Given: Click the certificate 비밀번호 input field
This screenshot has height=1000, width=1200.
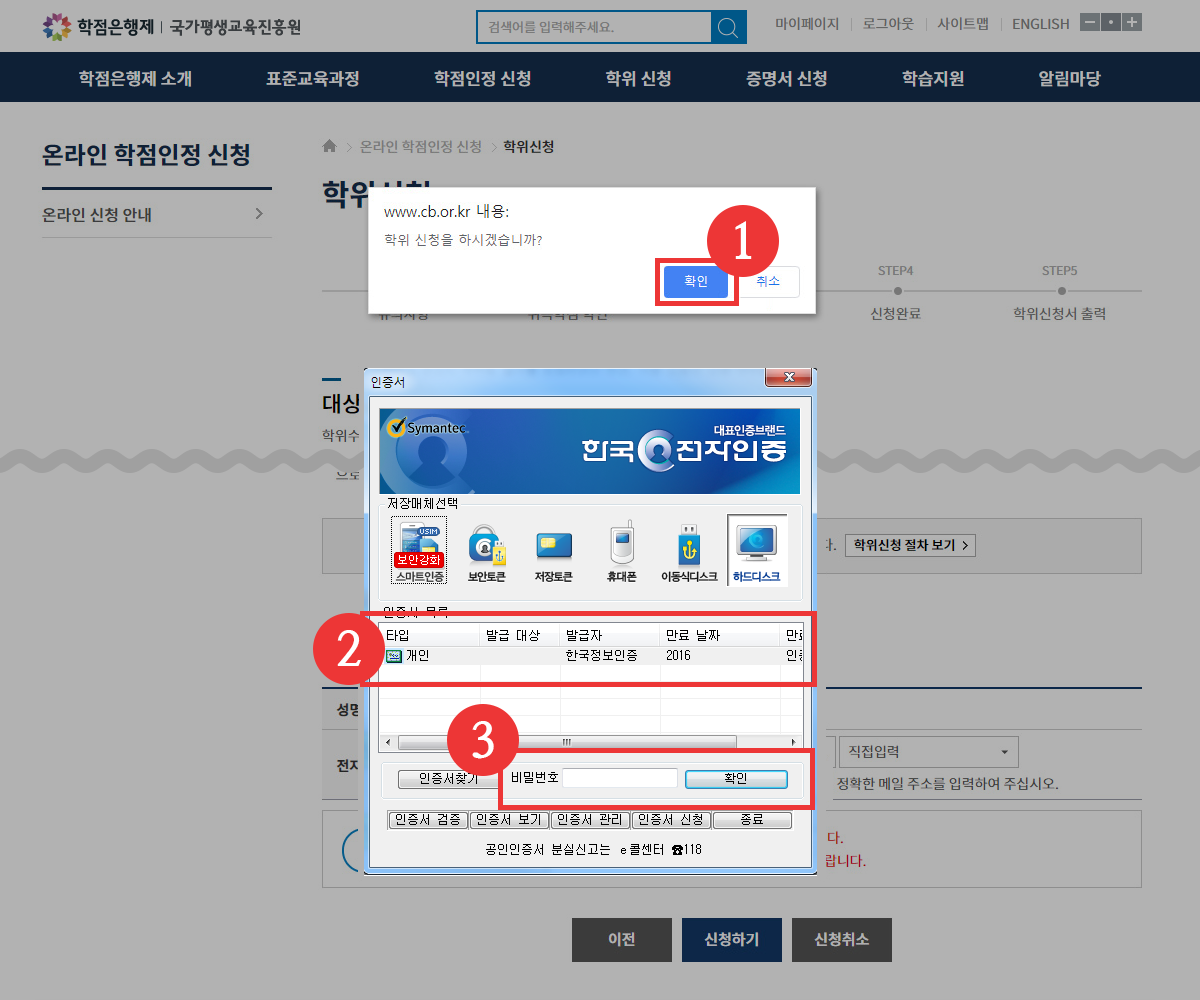Looking at the screenshot, I should coord(620,778).
